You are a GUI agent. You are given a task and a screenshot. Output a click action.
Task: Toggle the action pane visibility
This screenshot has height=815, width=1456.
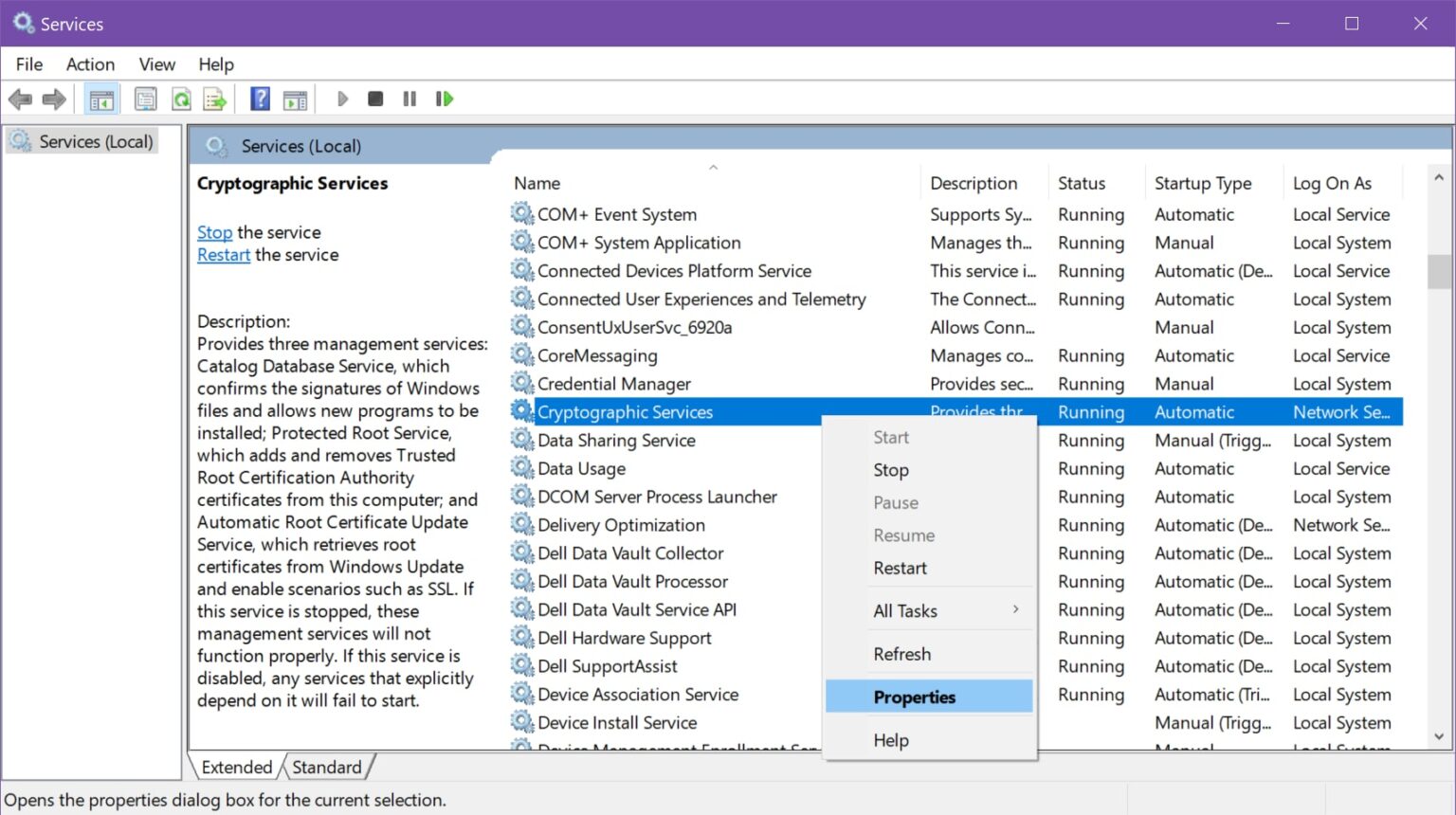coord(296,99)
